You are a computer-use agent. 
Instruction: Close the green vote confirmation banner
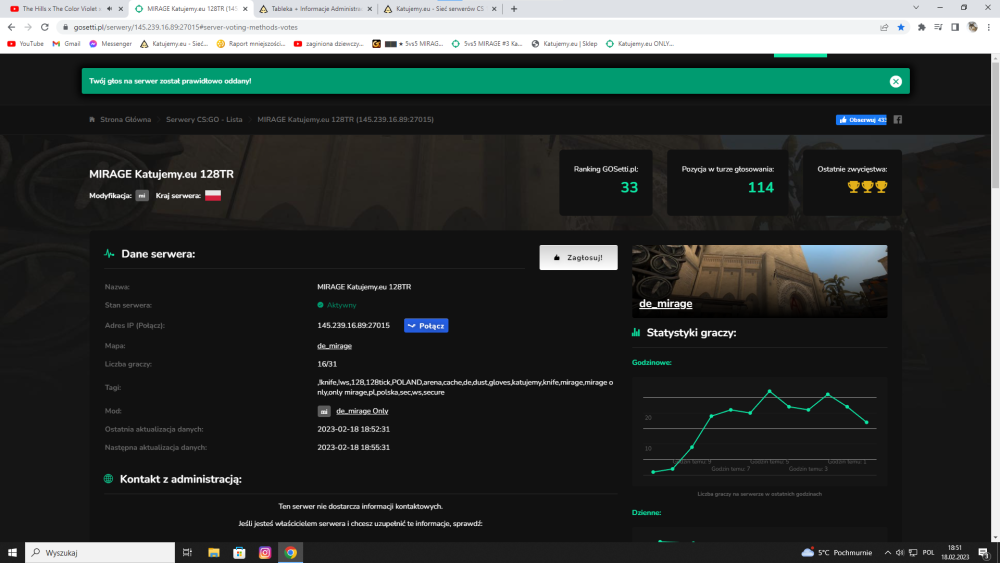895,81
